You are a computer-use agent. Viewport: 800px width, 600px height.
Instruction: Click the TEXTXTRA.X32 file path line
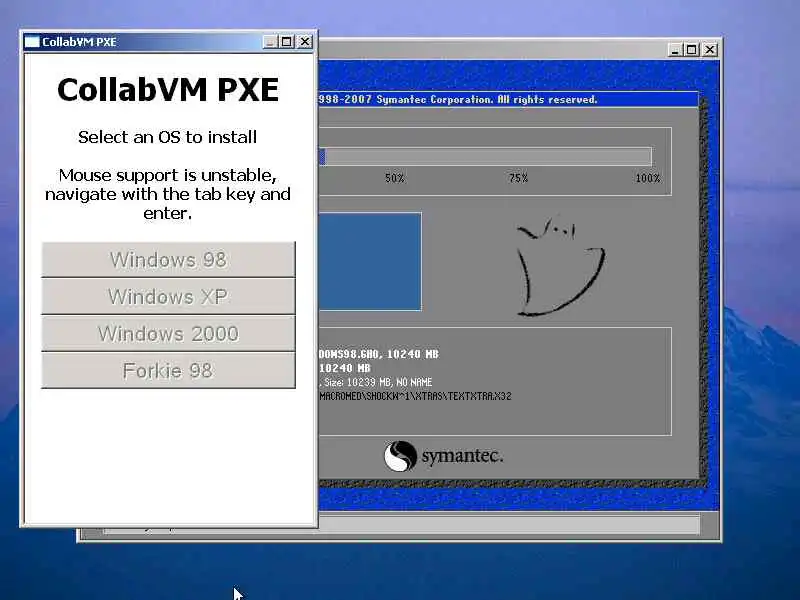(x=415, y=396)
